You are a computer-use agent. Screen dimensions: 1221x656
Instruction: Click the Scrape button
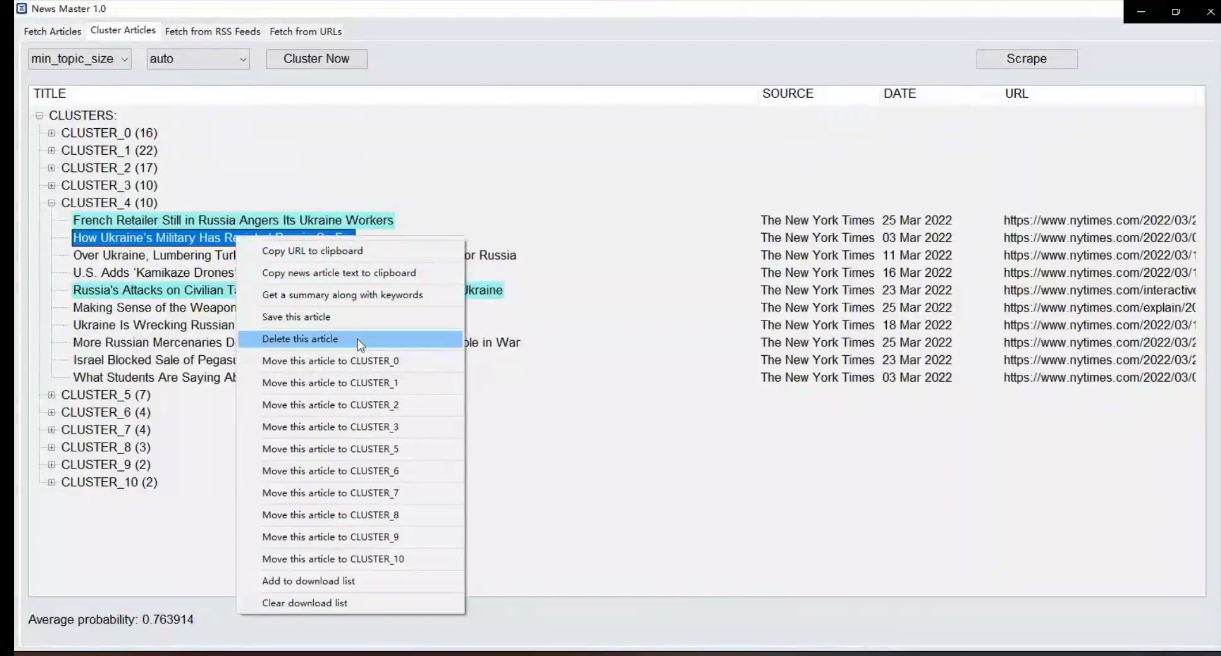(1026, 59)
